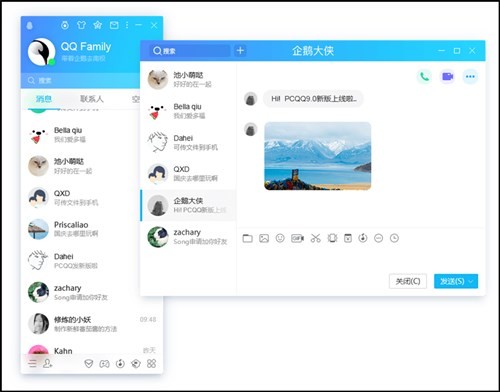Click the add contact icon at bottom

tap(48, 363)
